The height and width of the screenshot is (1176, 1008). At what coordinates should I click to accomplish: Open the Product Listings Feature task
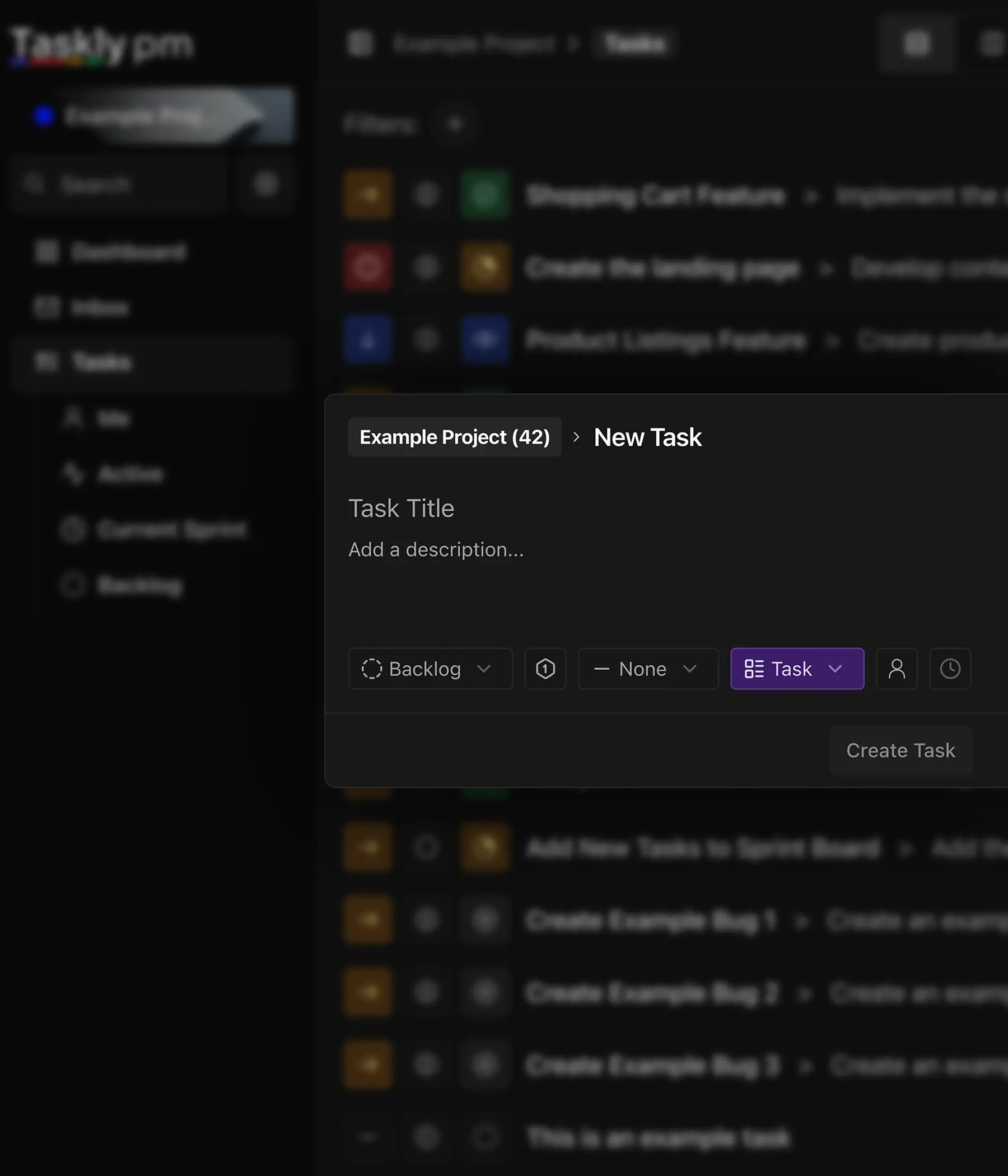point(666,340)
